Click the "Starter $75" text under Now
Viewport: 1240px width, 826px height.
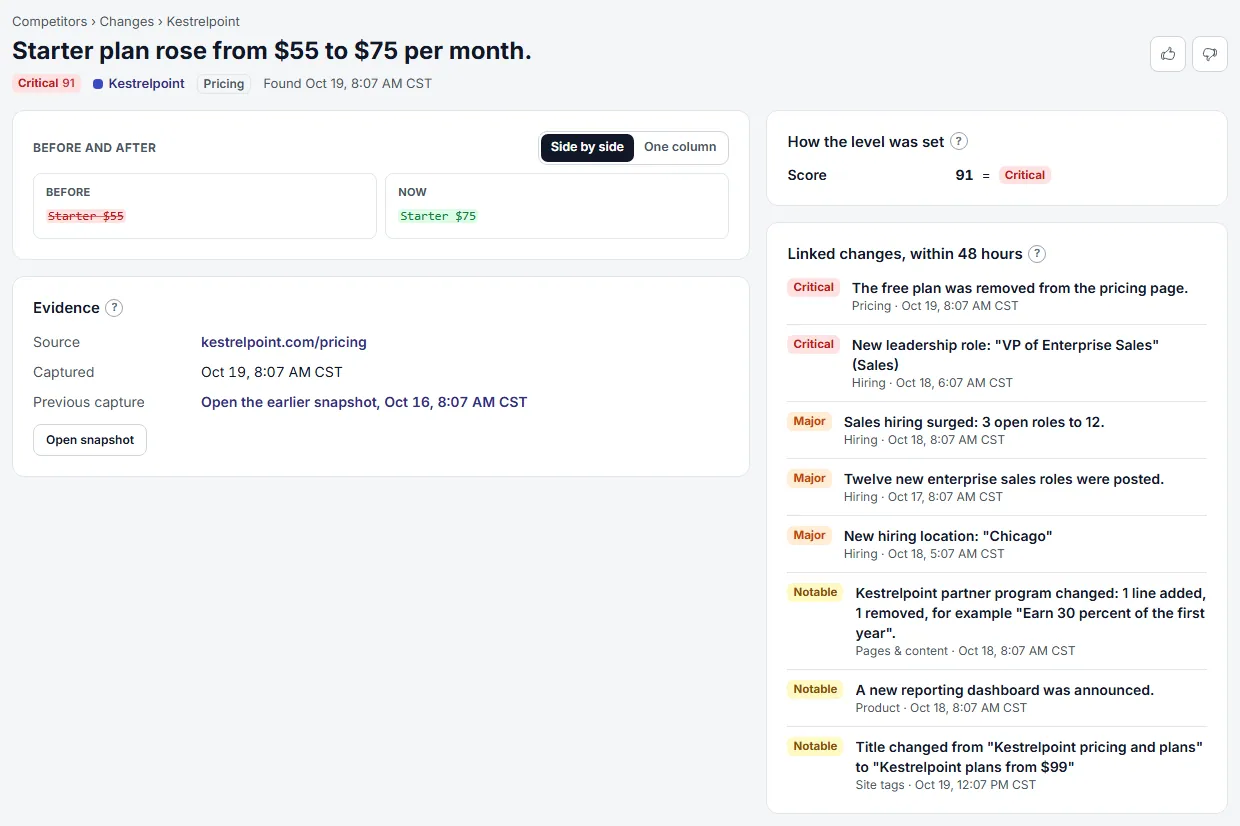(x=438, y=216)
